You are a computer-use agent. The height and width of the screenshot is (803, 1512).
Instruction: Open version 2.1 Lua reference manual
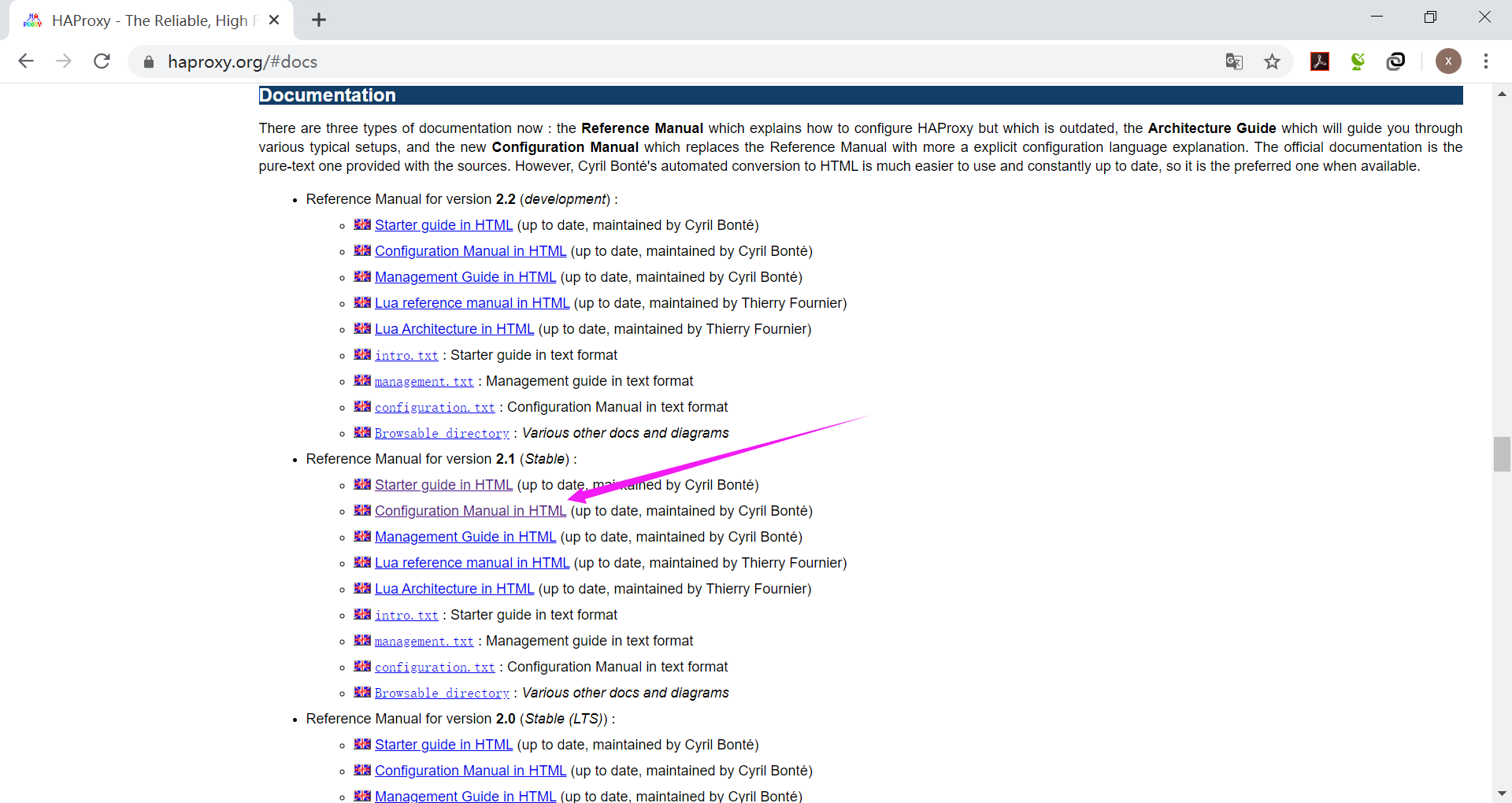coord(472,563)
